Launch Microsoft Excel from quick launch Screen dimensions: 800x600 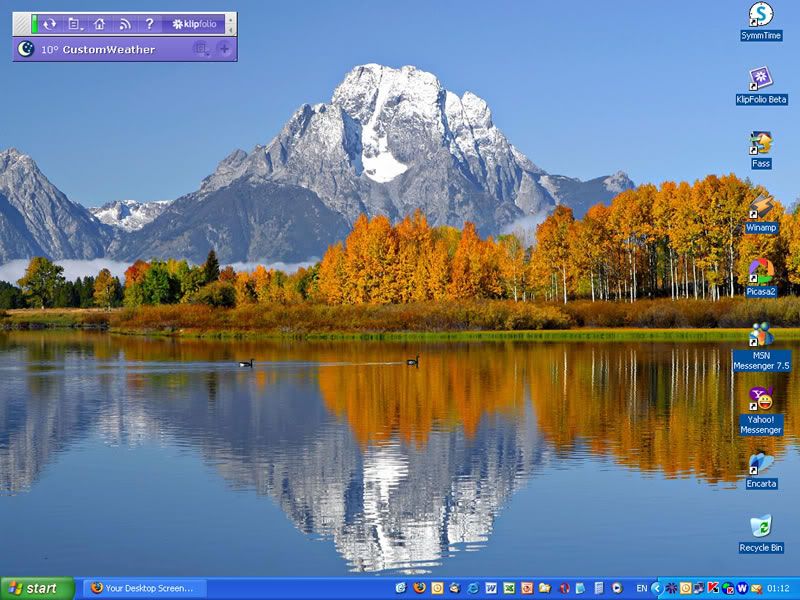(509, 588)
